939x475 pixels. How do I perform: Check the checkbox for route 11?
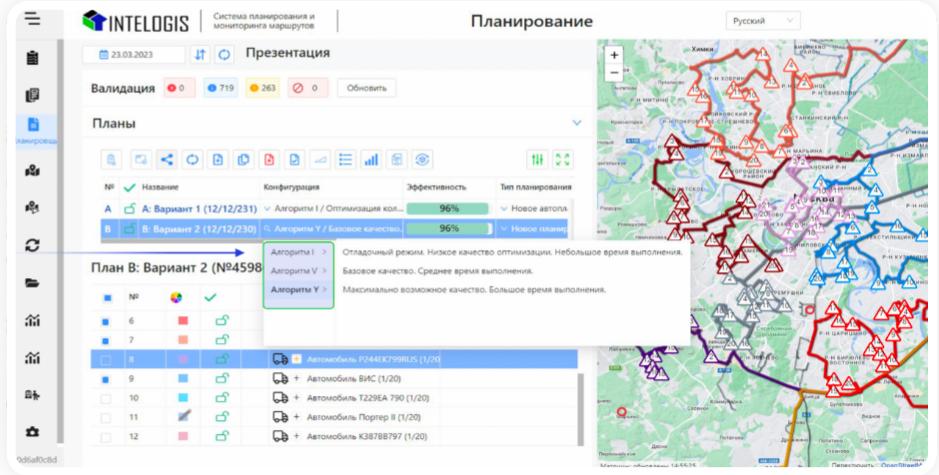pos(105,417)
